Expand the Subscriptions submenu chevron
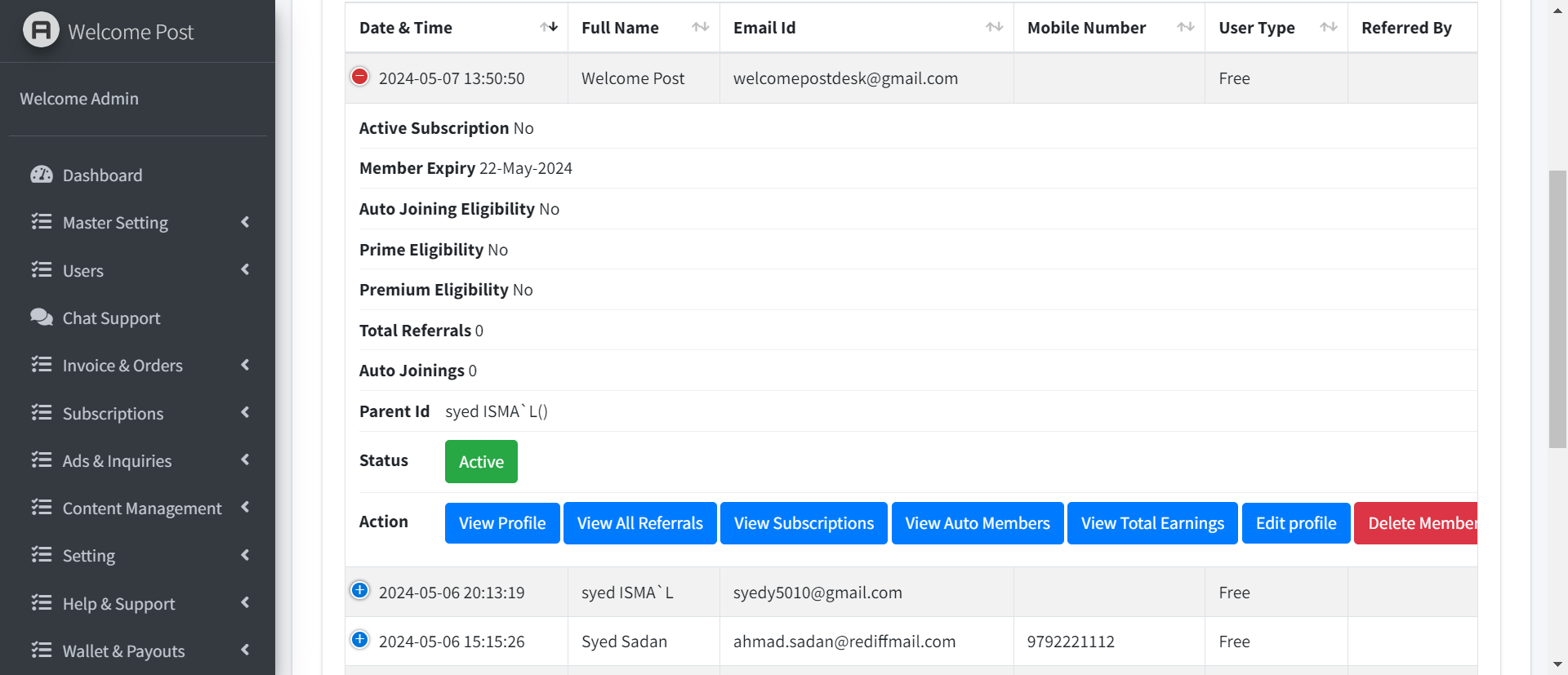1568x675 pixels. 245,413
